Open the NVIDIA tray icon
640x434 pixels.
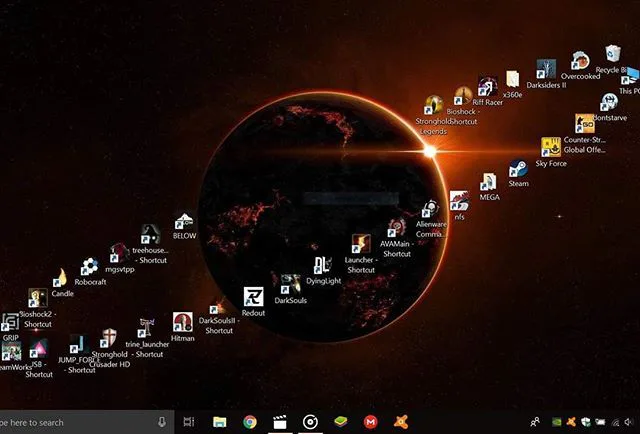(x=557, y=422)
